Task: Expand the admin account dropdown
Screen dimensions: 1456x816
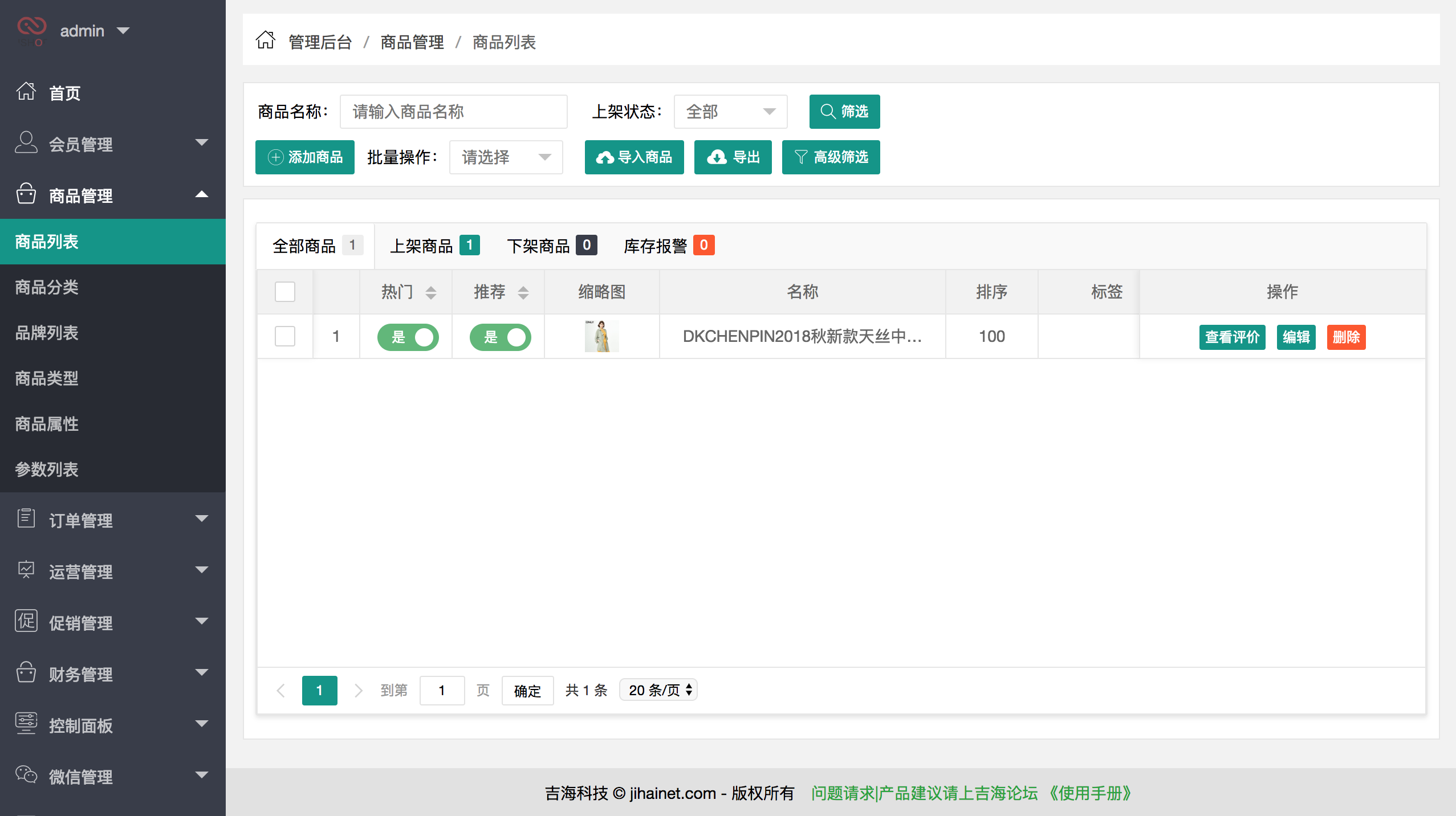Action: [123, 30]
